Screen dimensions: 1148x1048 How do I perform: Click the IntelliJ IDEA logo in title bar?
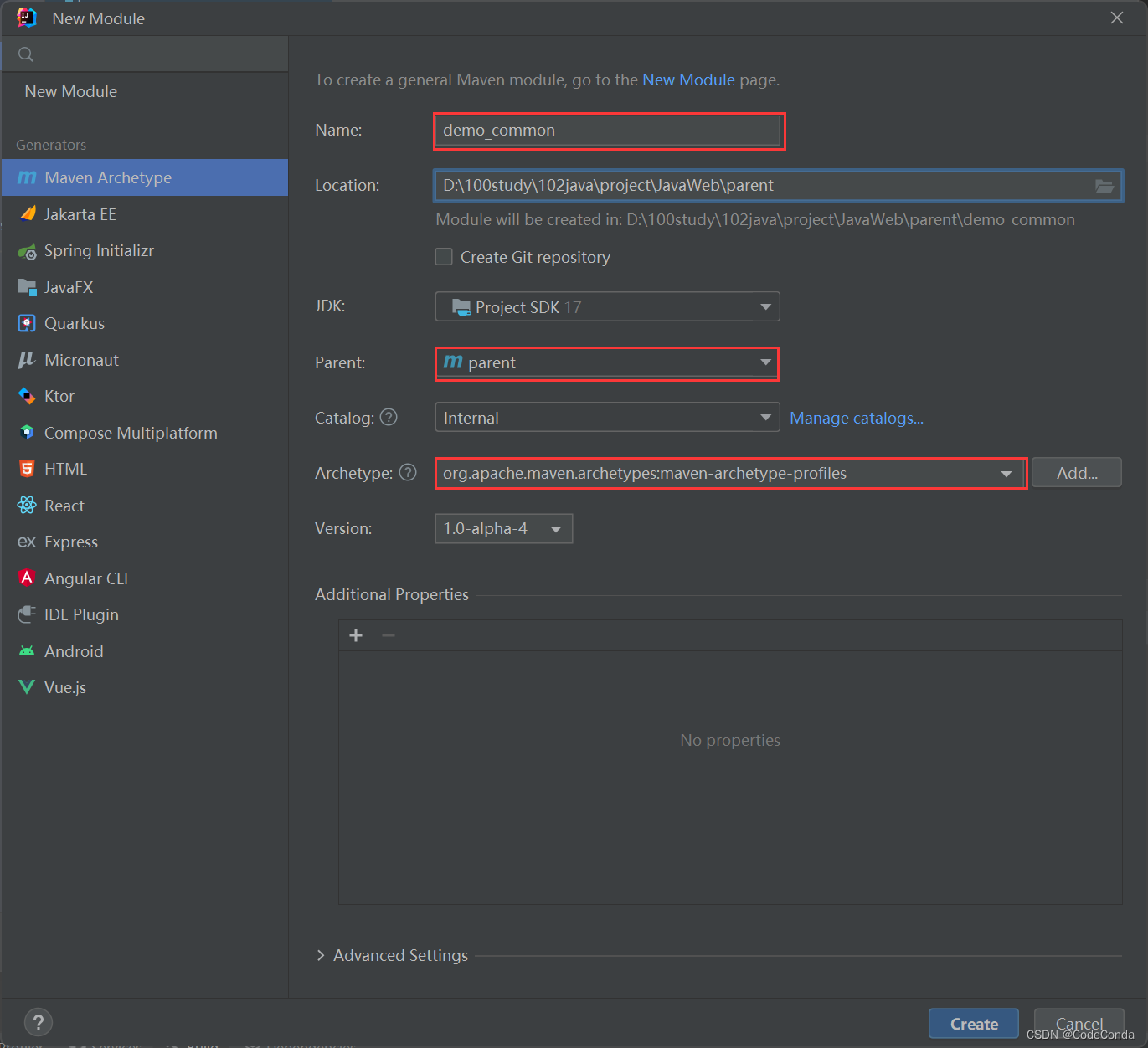click(27, 18)
